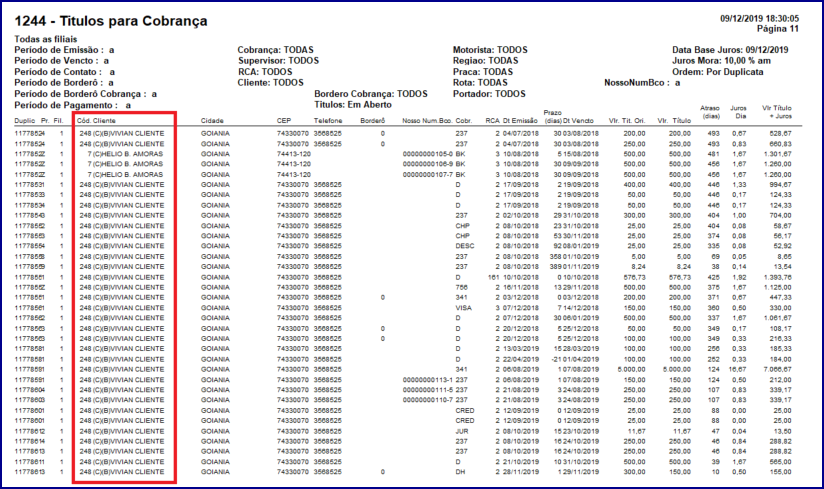The image size is (824, 489).
Task: Click the 'Praca: TODAS' filter text
Action: (x=483, y=72)
